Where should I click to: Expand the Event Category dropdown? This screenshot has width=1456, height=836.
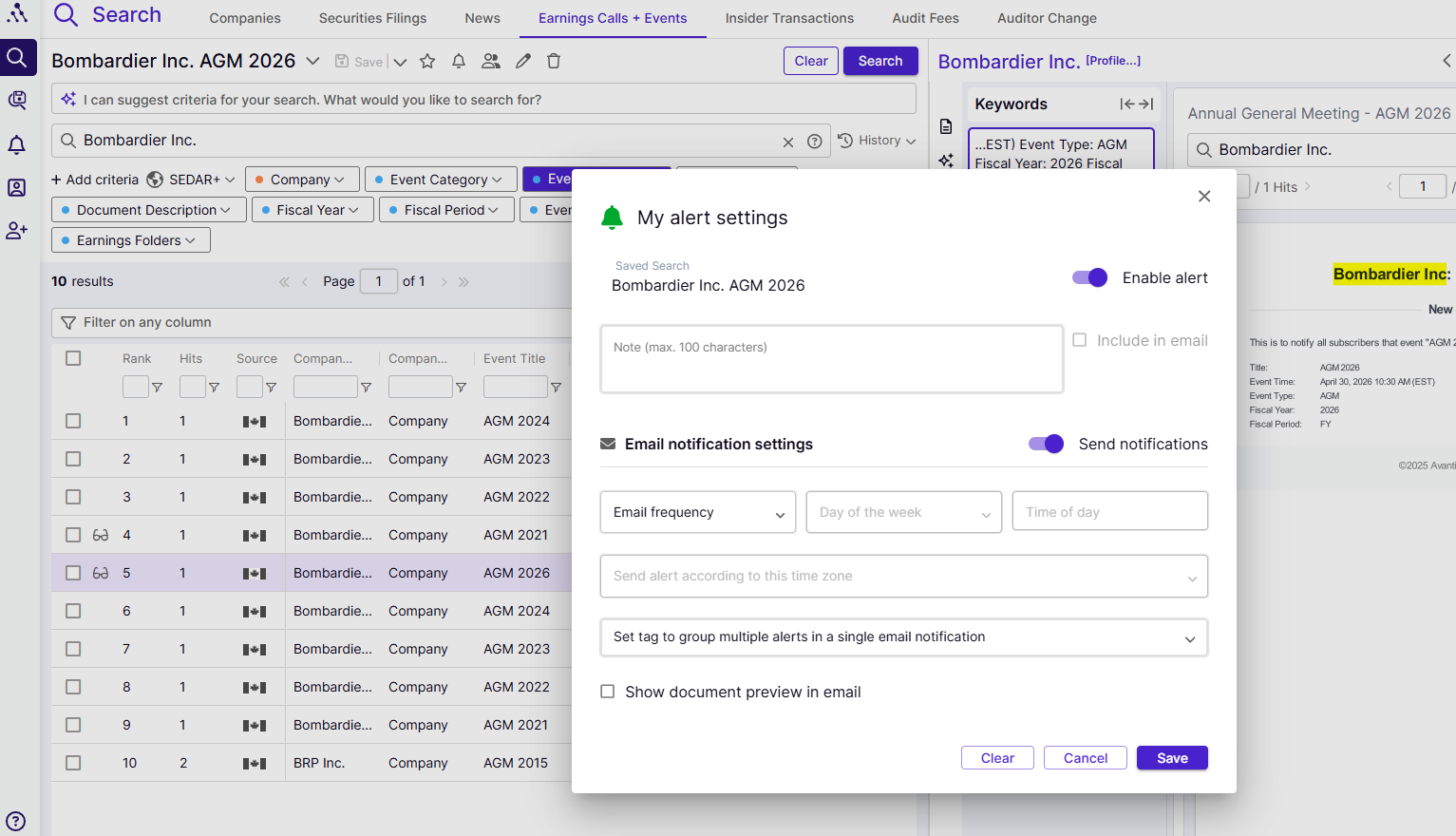coord(442,180)
